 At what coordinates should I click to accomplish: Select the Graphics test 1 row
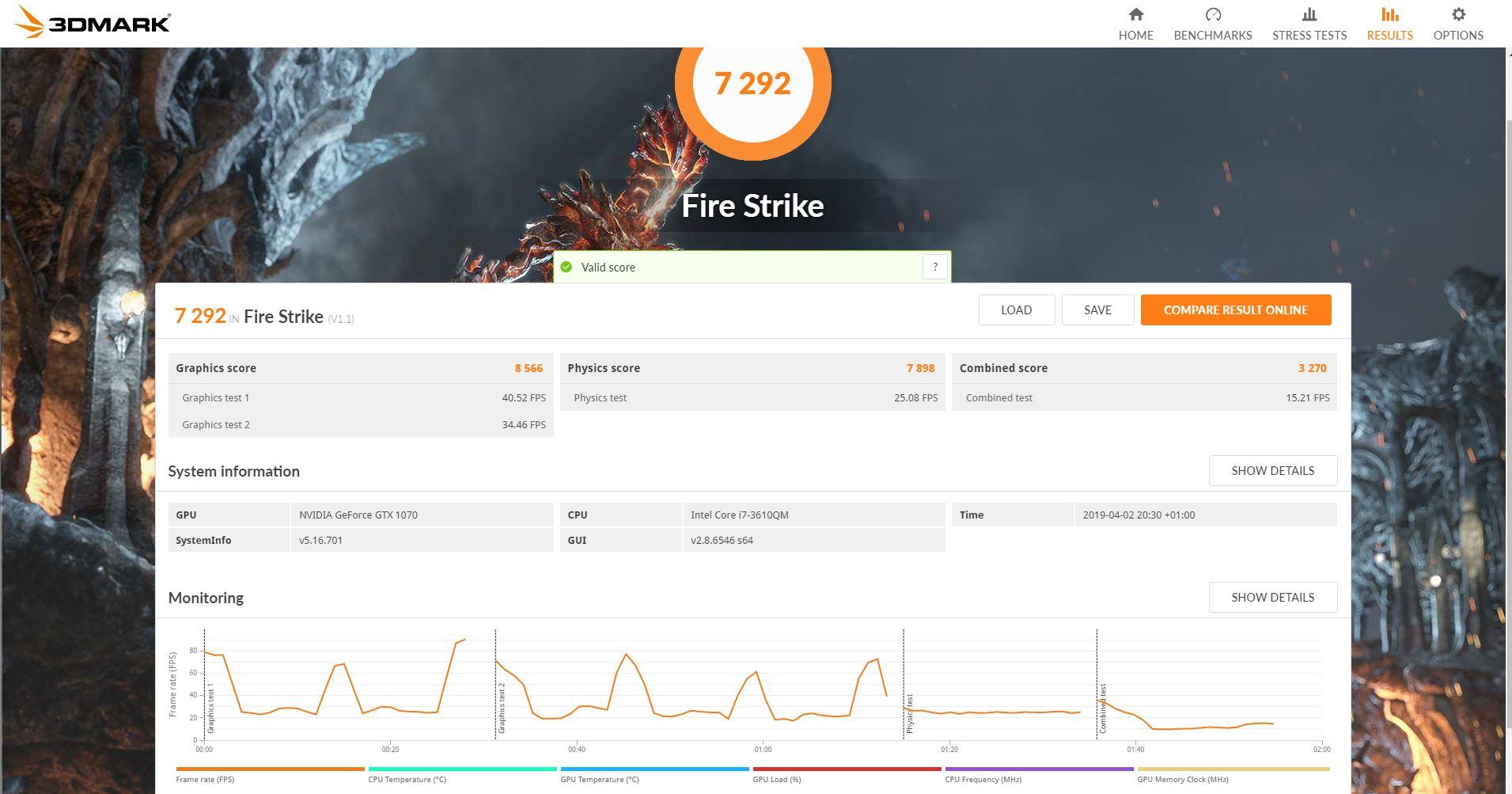click(x=361, y=397)
